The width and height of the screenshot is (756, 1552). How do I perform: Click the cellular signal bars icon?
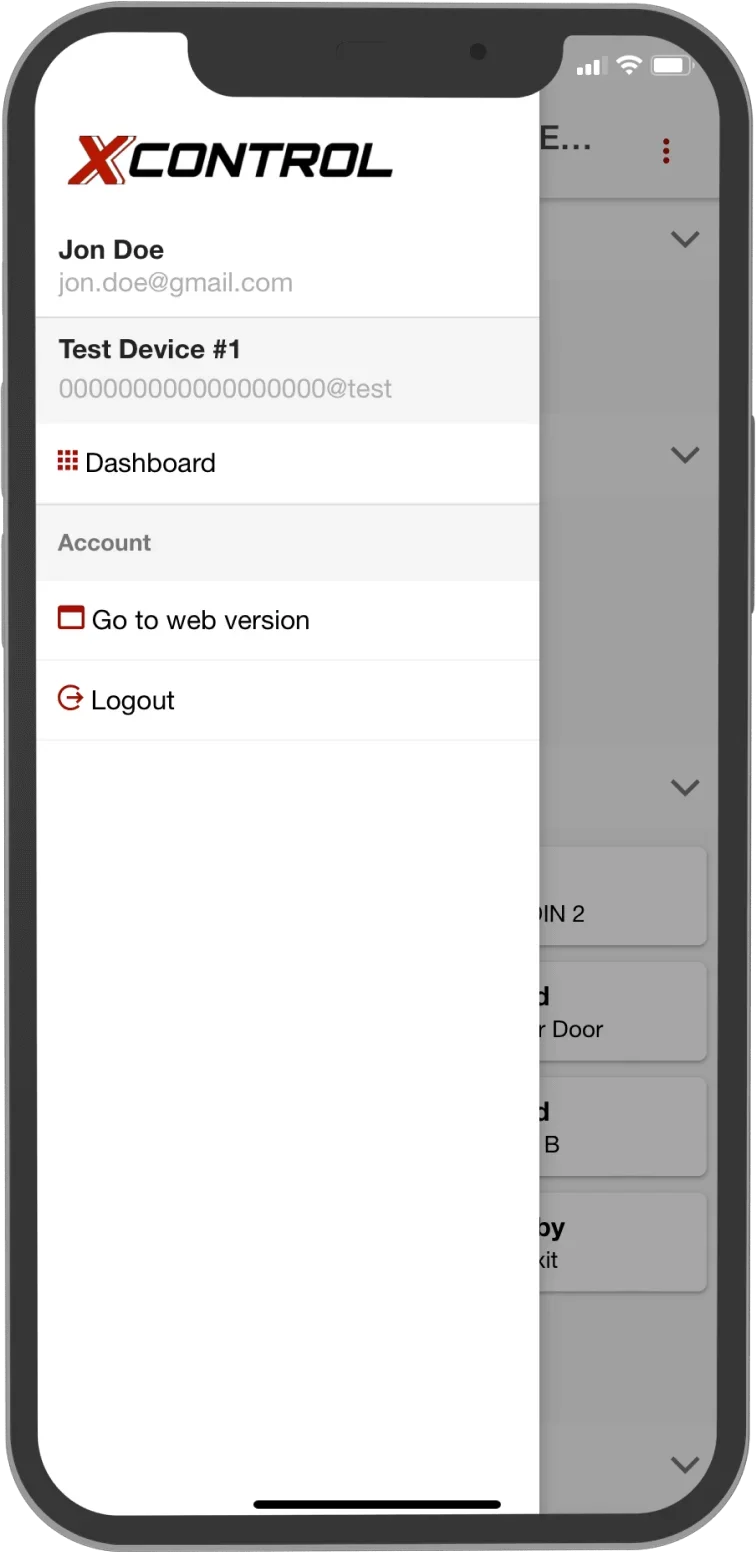click(x=592, y=66)
